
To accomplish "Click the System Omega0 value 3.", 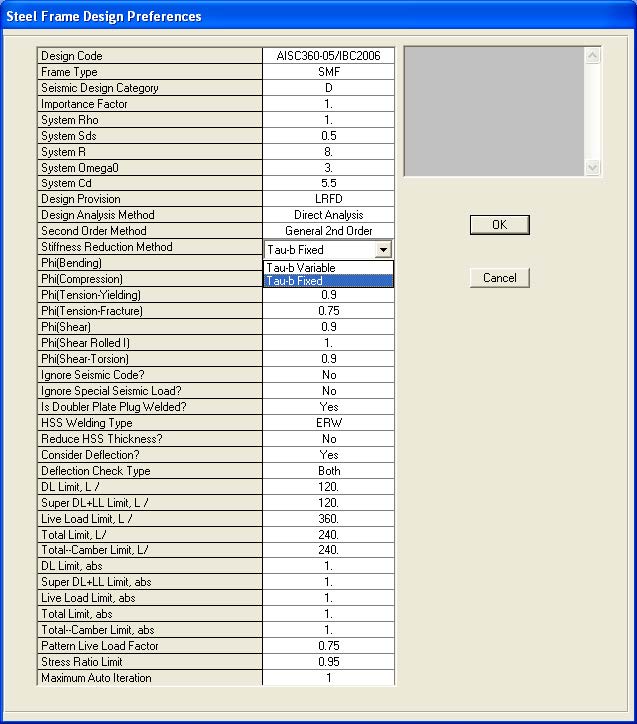I will pos(328,168).
